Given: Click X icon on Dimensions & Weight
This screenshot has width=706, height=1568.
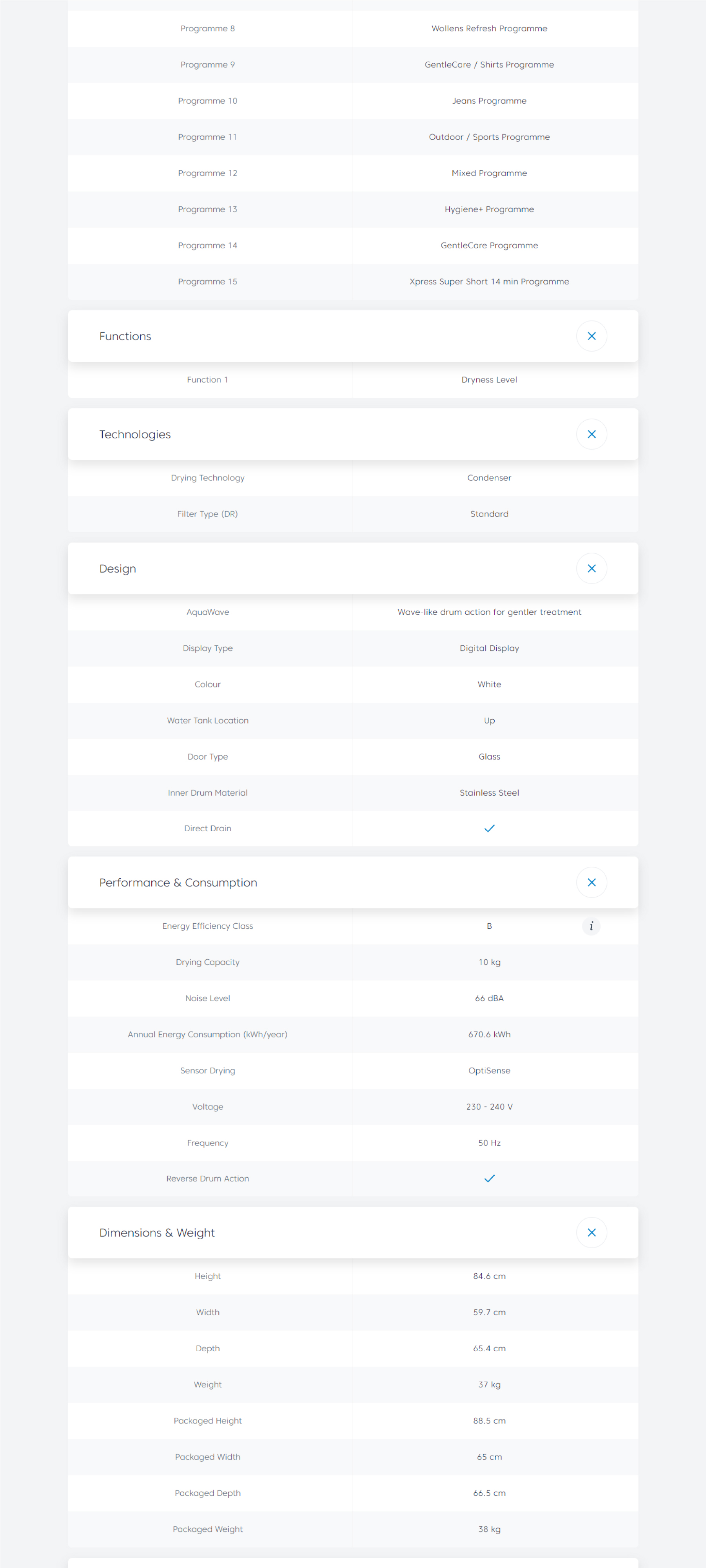Looking at the screenshot, I should pyautogui.click(x=591, y=1233).
